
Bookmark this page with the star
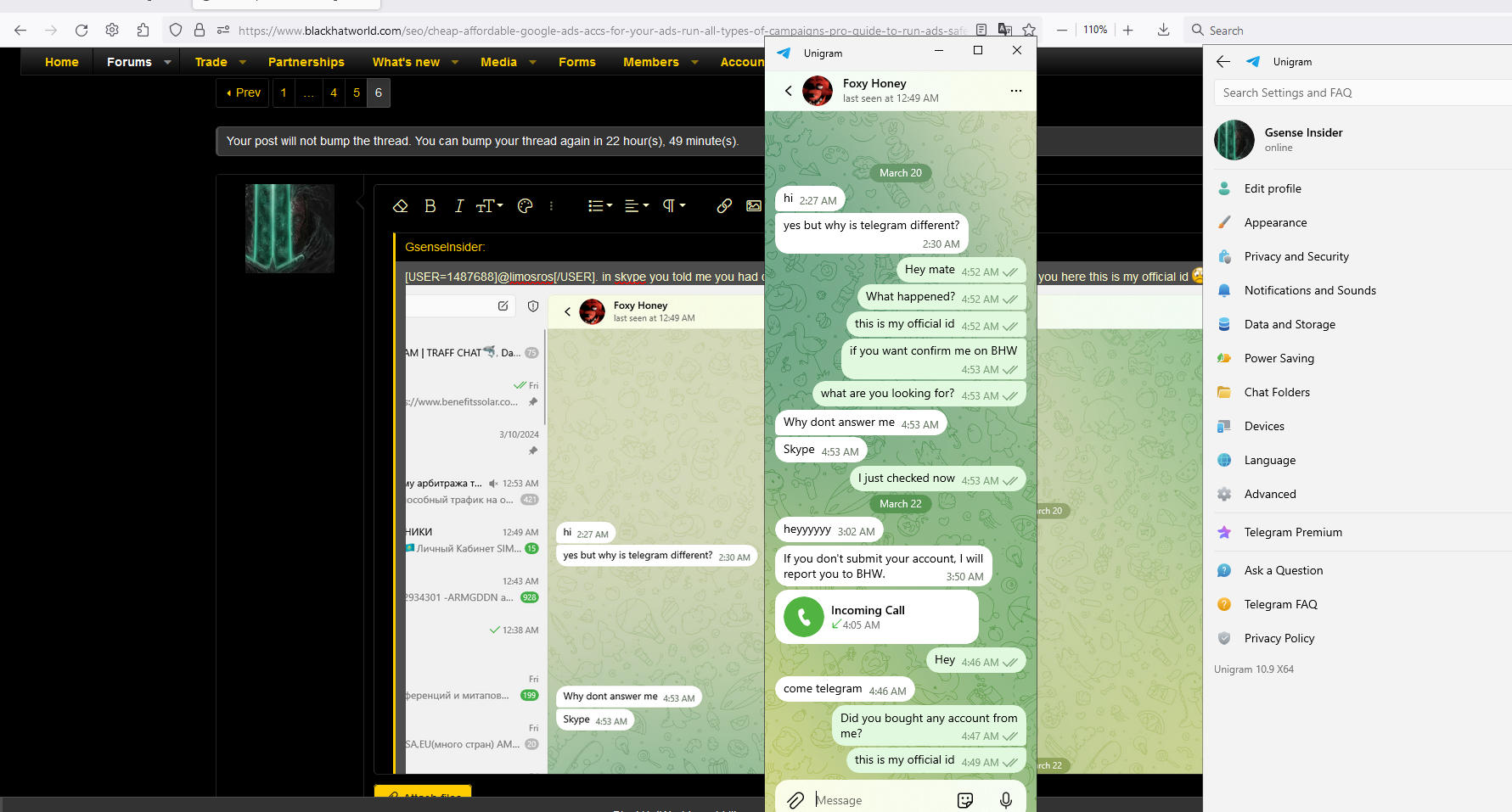click(1029, 30)
